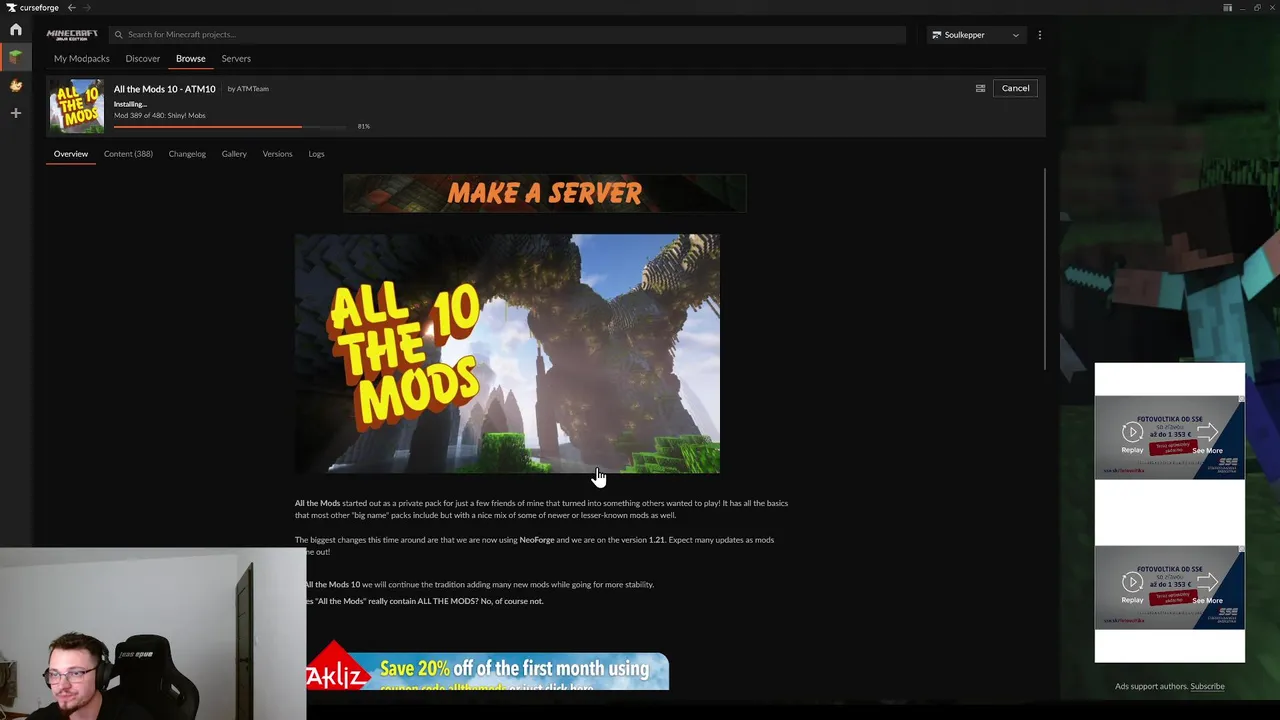1280x720 pixels.
Task: Switch to the My Modpacks tab
Action: pos(81,58)
